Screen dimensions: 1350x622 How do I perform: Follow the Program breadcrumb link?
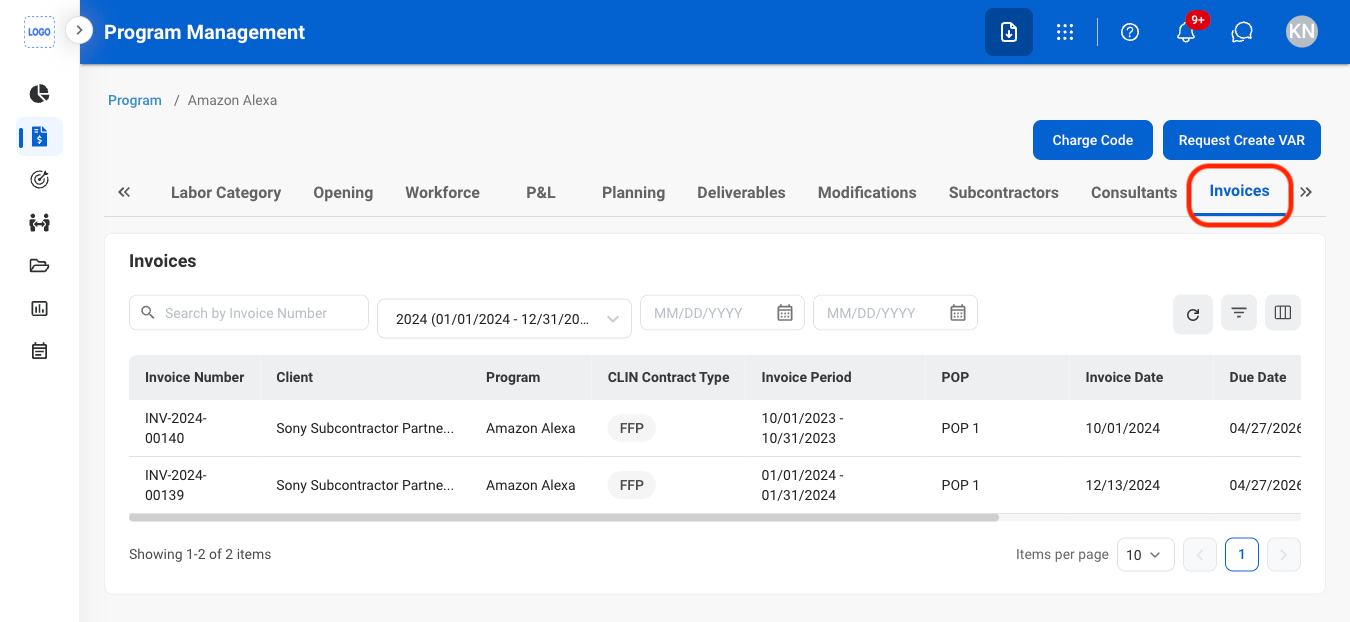point(135,100)
